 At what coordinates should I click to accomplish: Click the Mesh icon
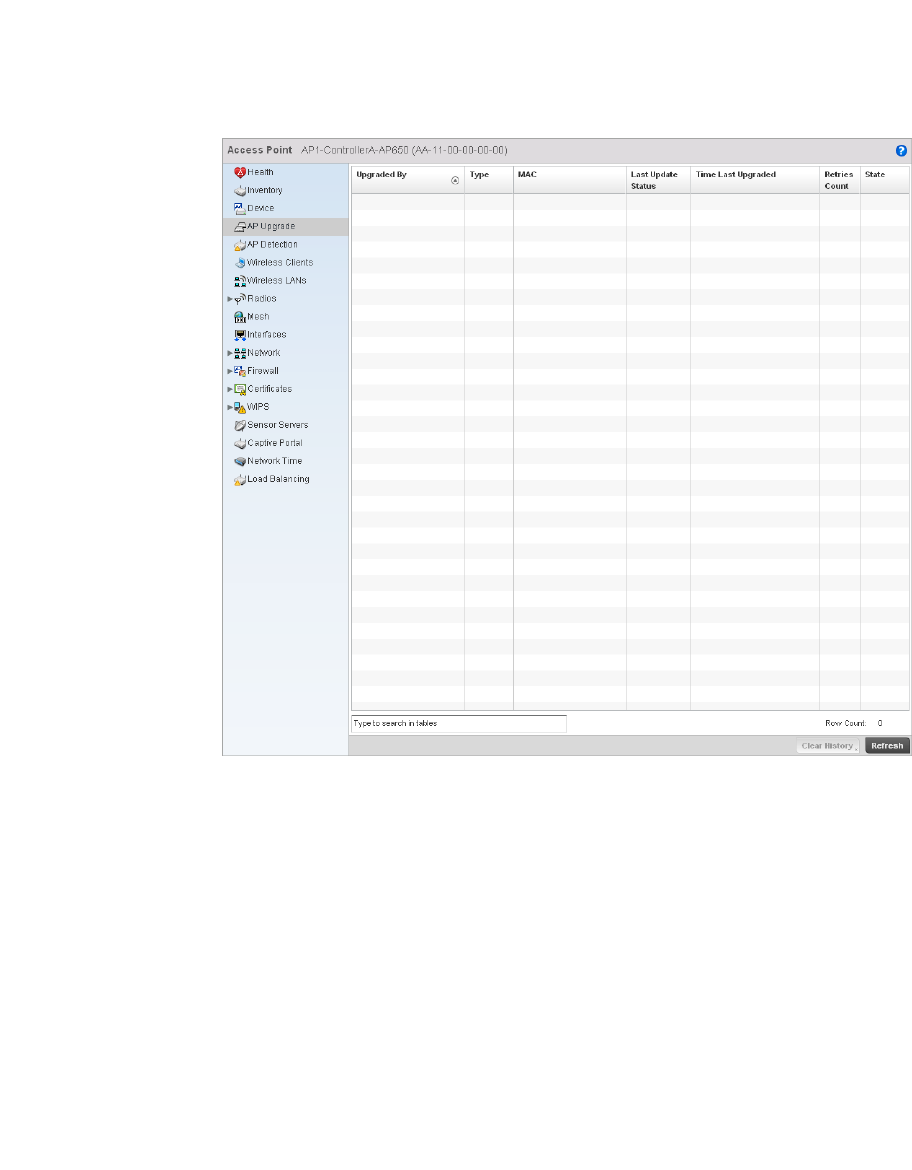point(240,317)
